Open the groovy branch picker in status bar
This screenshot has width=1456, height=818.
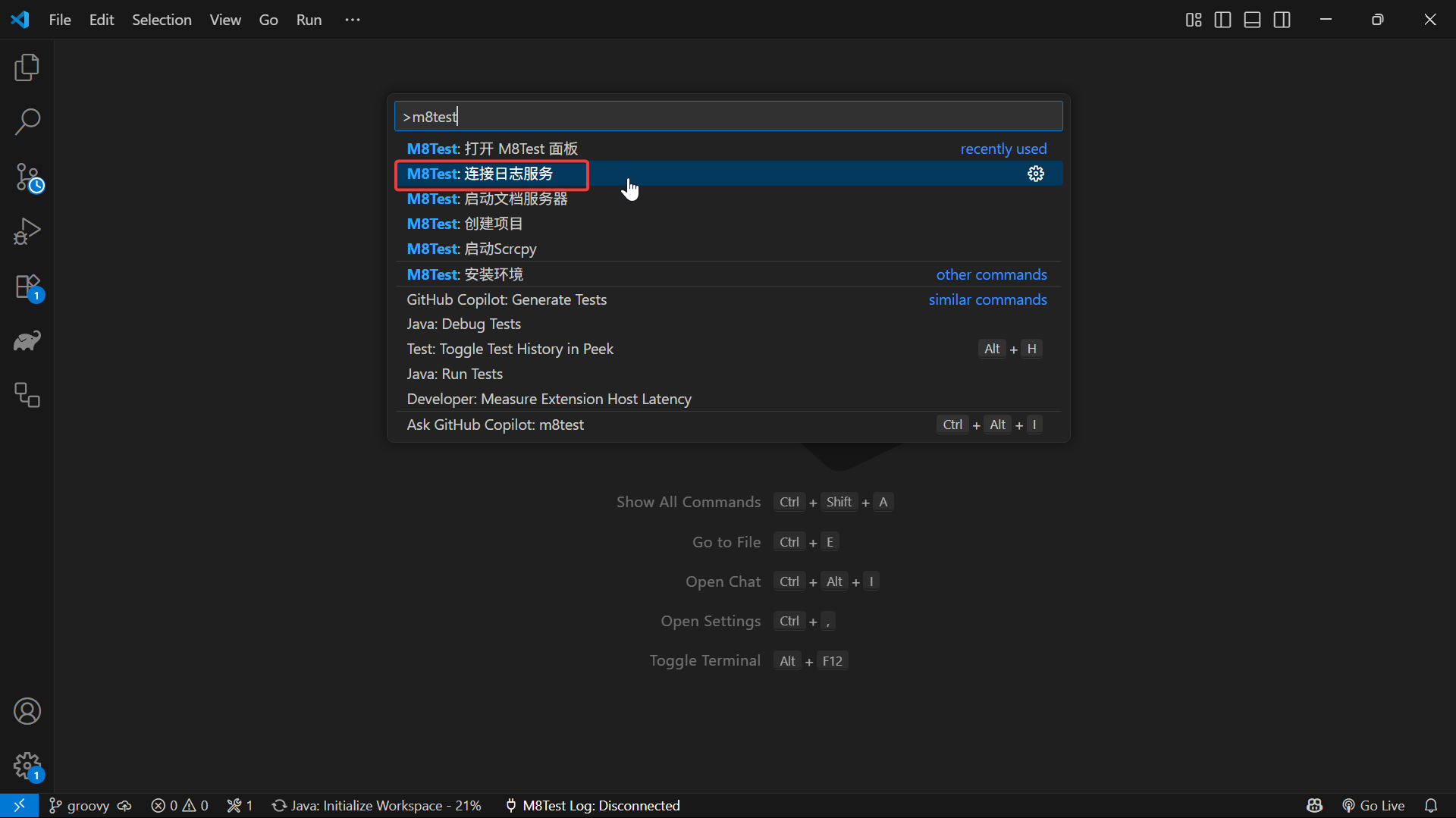pos(80,805)
